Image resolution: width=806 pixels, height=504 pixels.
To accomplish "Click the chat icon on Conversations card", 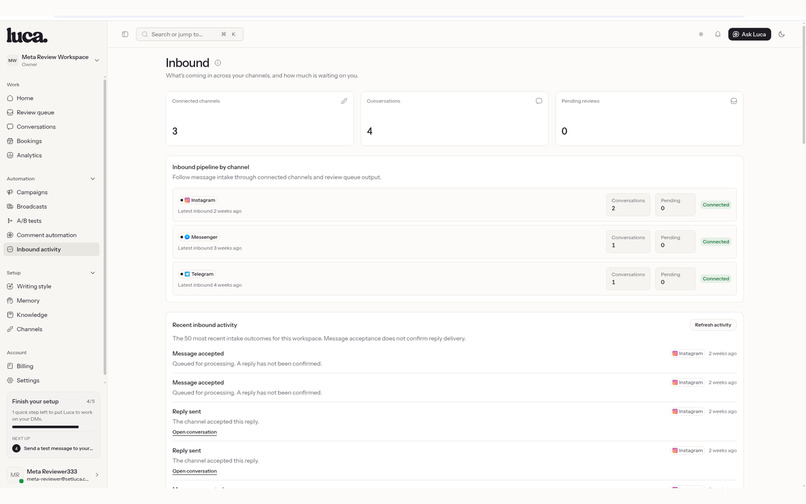I will click(539, 101).
